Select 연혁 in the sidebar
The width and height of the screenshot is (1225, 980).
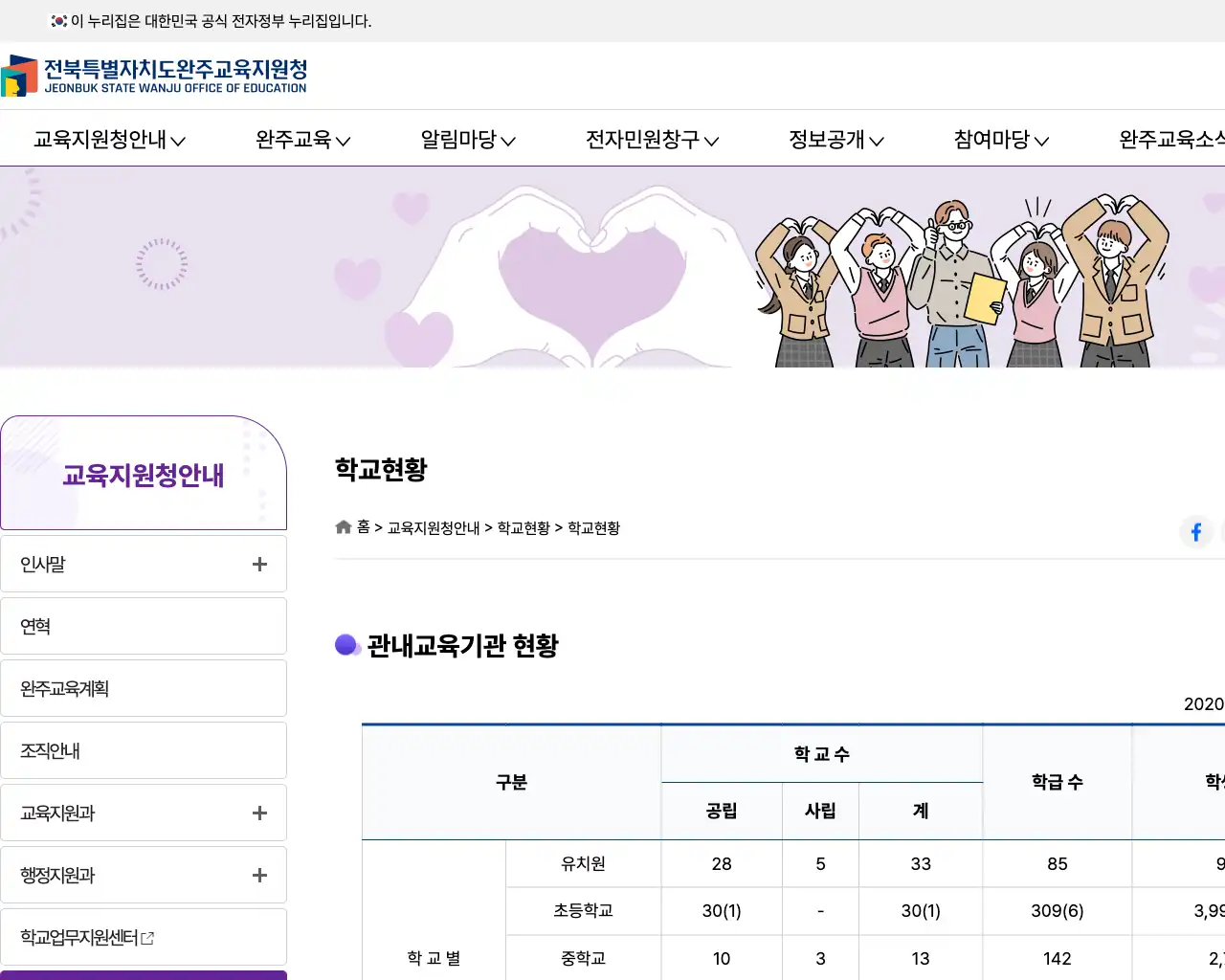tap(35, 626)
